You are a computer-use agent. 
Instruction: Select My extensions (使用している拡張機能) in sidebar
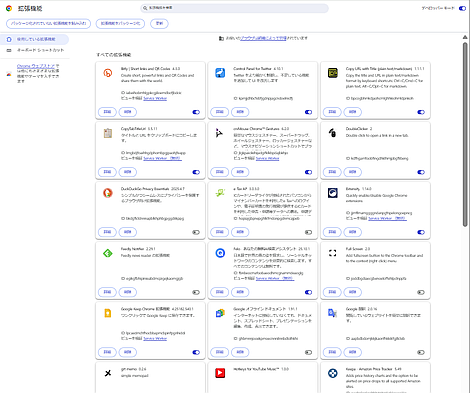[x=34, y=39]
